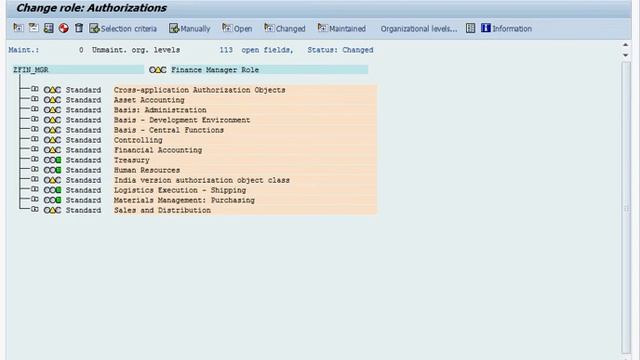Click status light for Controlling

click(x=52, y=140)
